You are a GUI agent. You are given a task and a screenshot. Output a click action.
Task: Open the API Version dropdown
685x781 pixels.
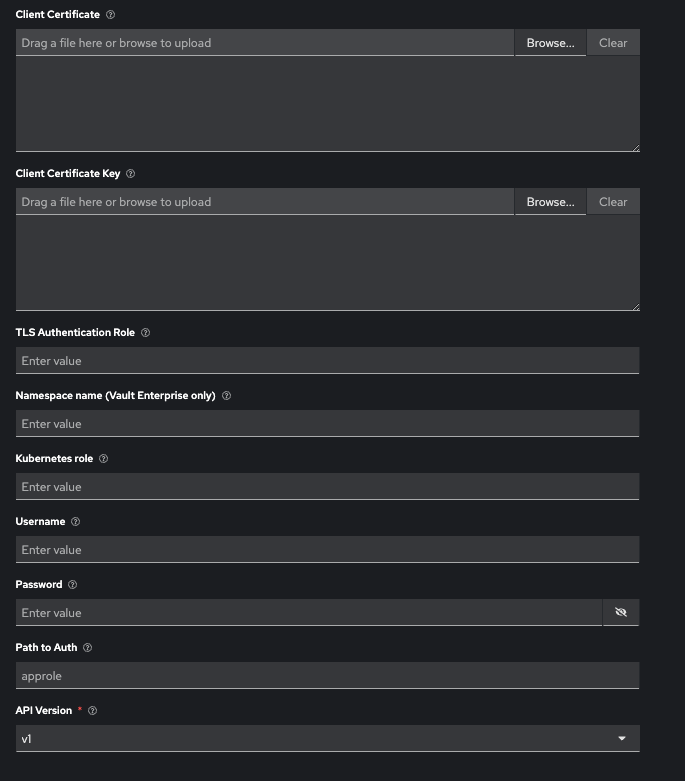327,738
